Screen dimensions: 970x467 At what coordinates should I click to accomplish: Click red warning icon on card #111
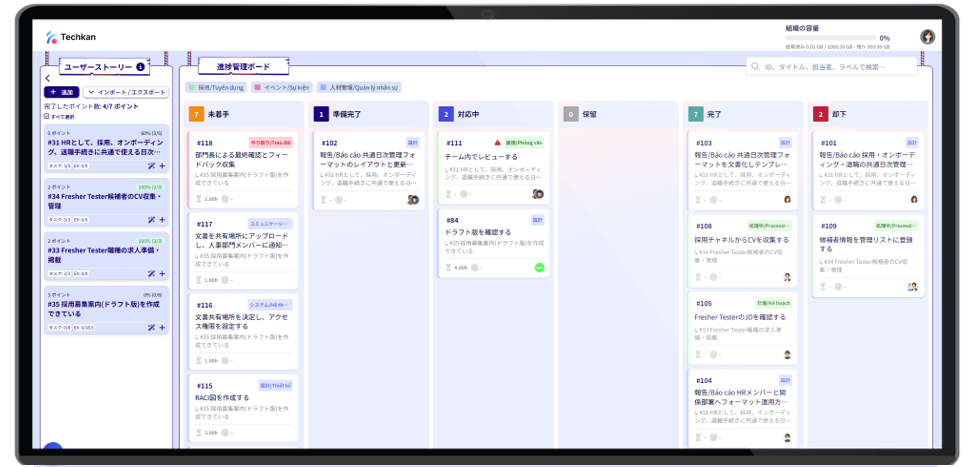(x=498, y=142)
